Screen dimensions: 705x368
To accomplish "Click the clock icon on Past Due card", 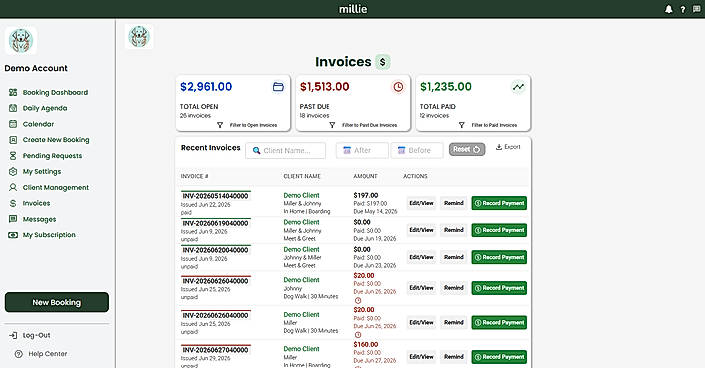I will 398,87.
